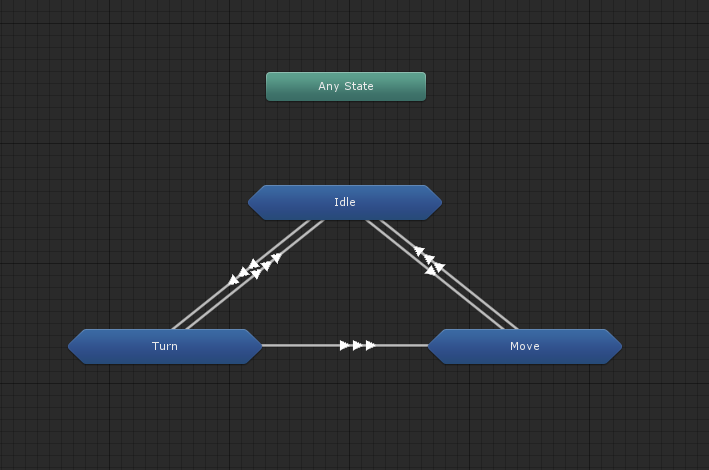
Task: Click the transition line just right of Turn node
Action: tap(290, 345)
